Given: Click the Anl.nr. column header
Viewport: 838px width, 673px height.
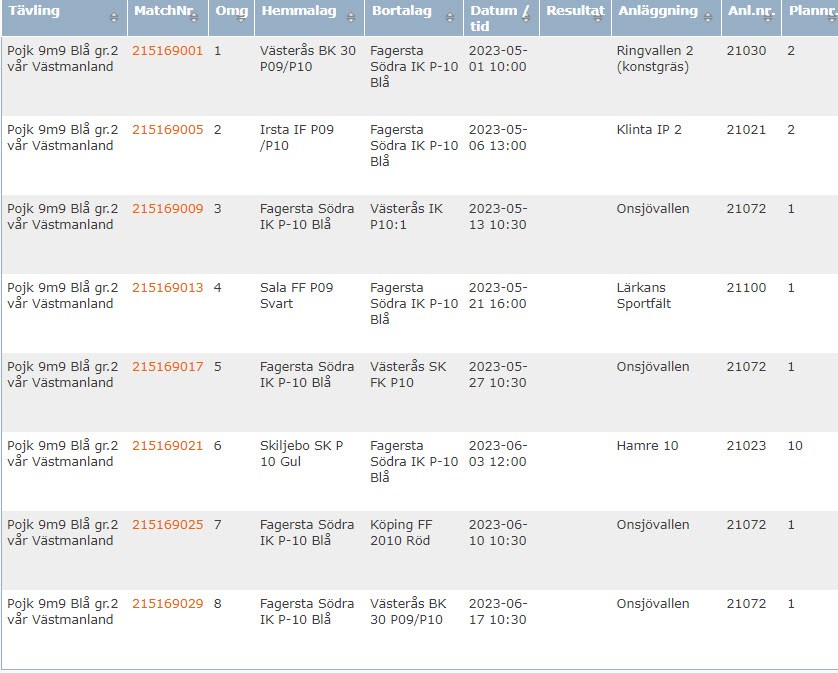Looking at the screenshot, I should click(748, 11).
